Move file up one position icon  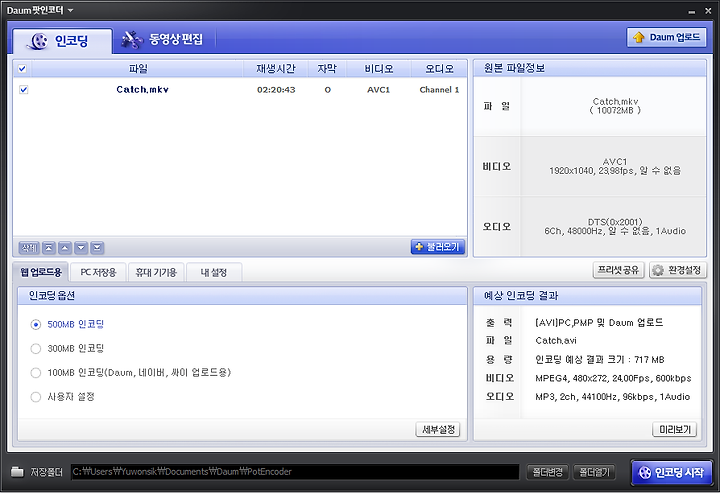(x=65, y=248)
